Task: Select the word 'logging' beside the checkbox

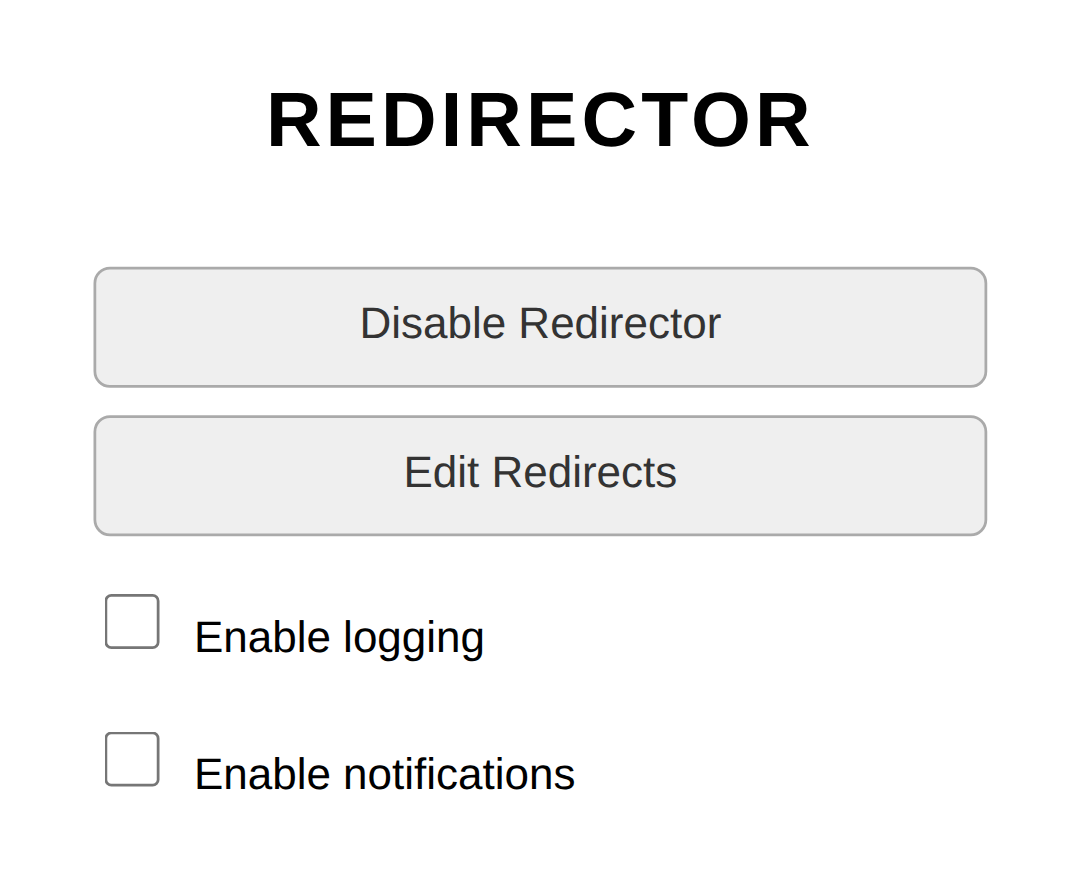Action: (x=413, y=638)
